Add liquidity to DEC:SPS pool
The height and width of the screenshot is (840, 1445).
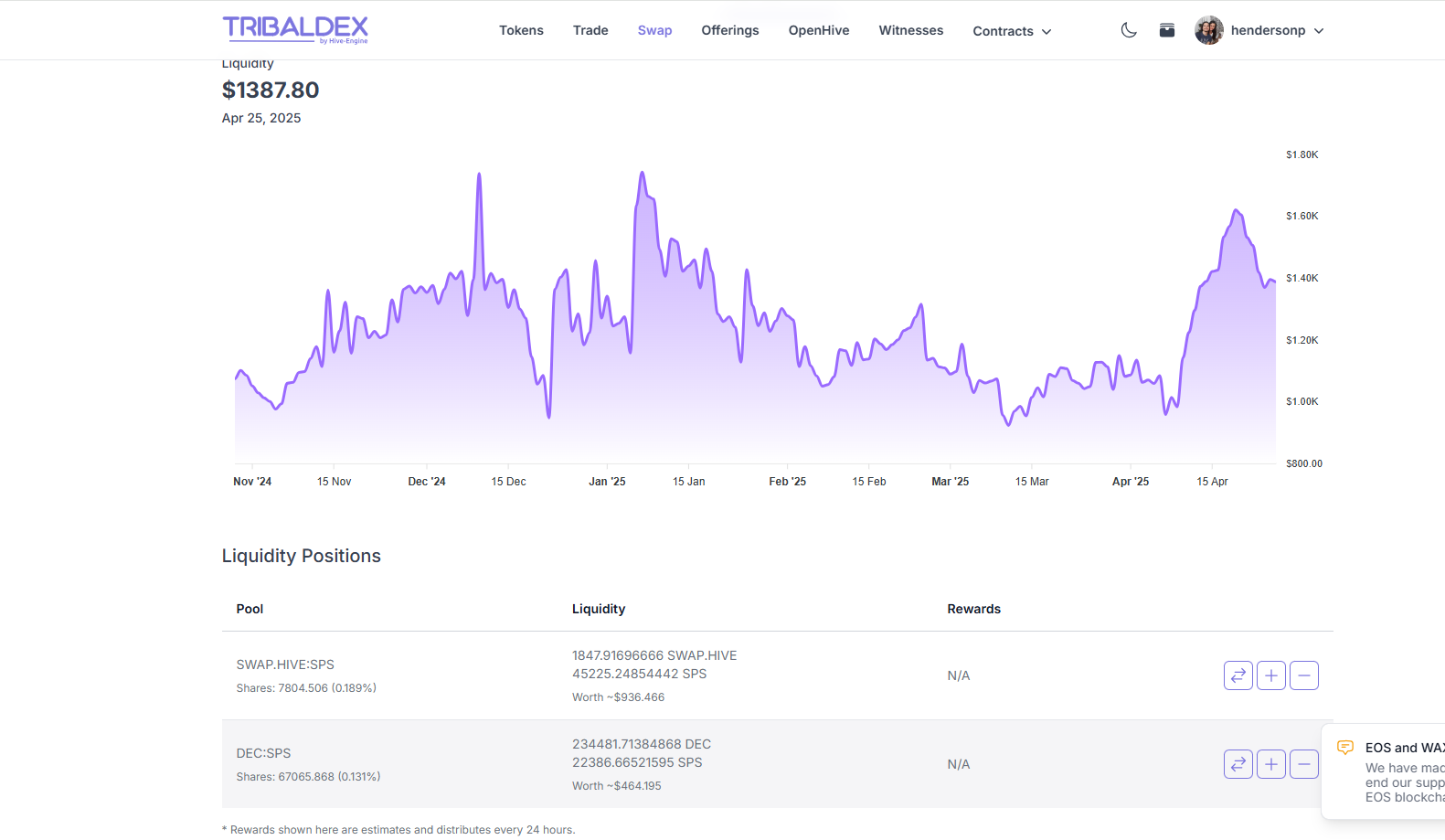click(x=1271, y=764)
